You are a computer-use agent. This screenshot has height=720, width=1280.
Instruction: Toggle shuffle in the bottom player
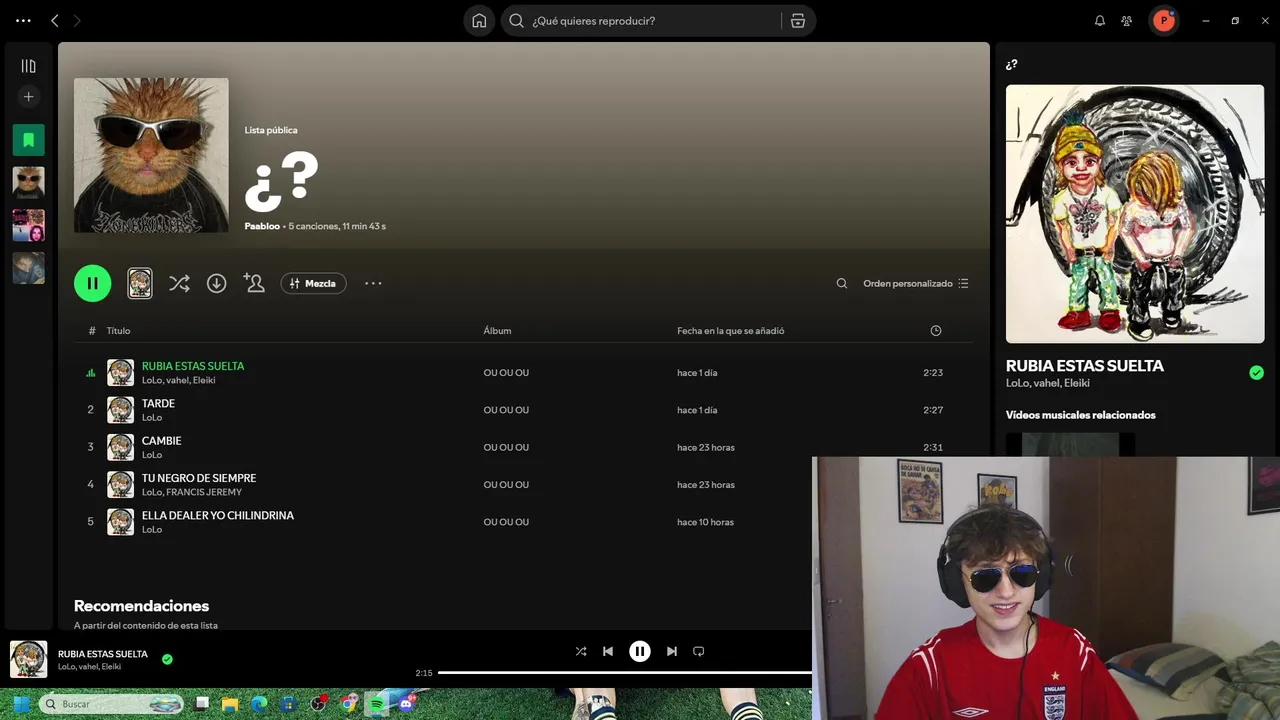point(581,651)
